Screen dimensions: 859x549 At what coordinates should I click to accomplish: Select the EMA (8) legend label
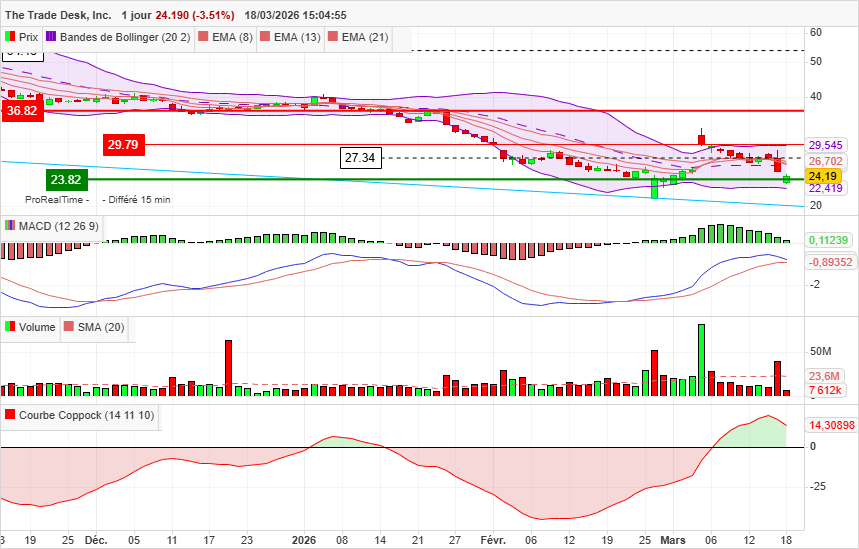(232, 37)
